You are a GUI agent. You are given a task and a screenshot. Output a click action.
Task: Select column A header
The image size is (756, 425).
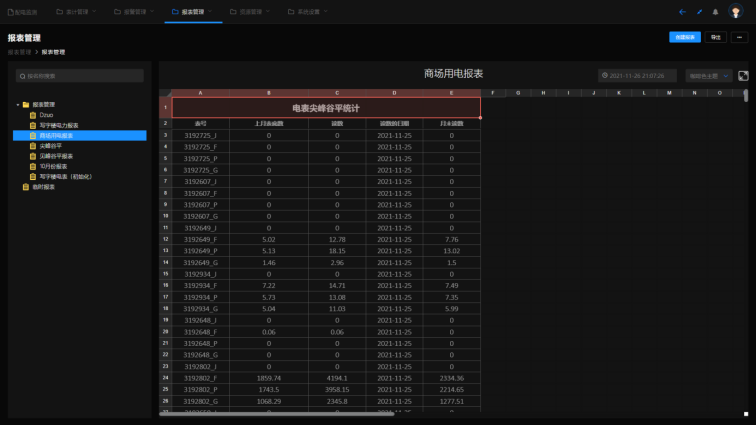tap(201, 93)
